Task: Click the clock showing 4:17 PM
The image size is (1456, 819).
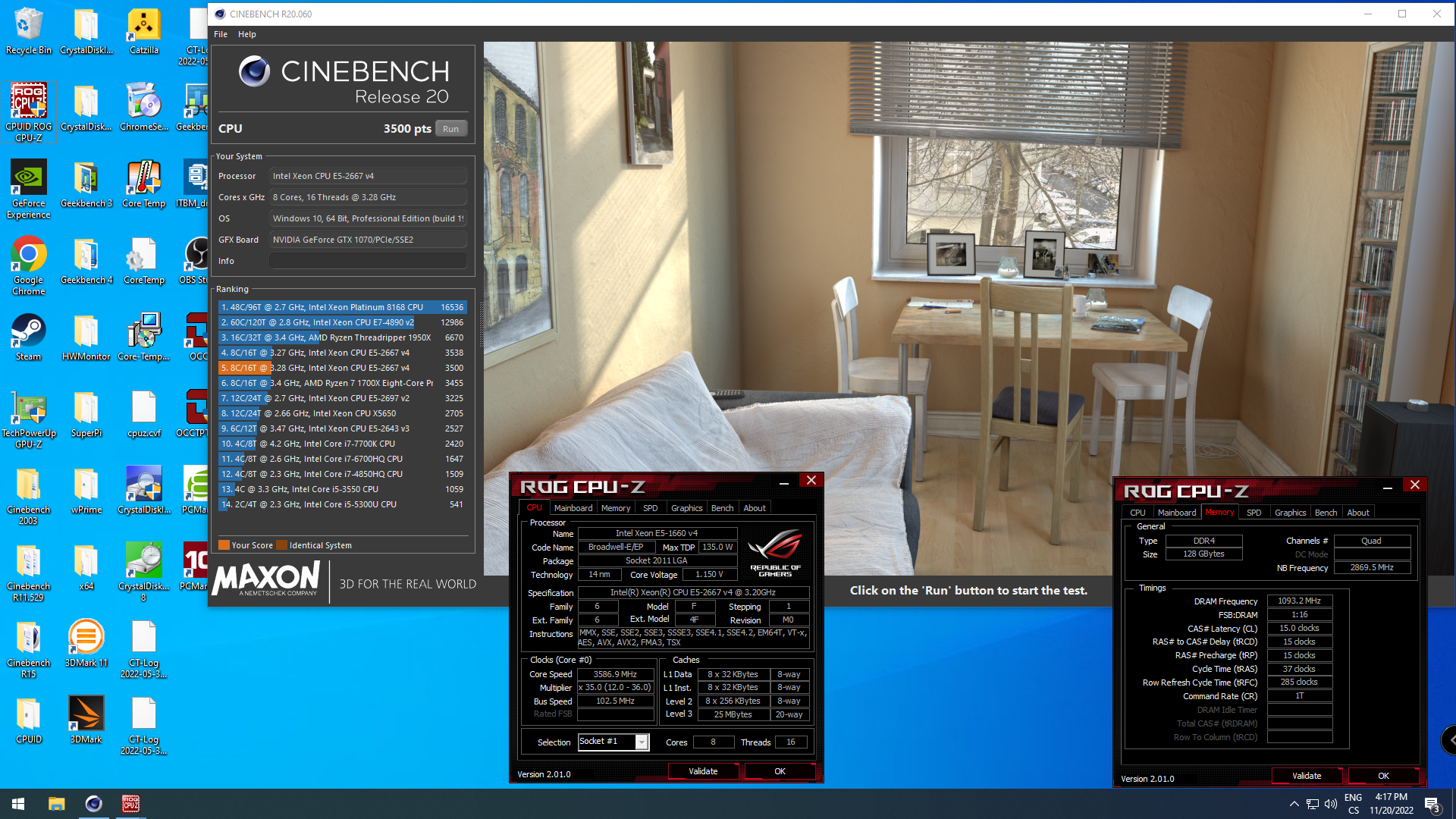Action: tap(1391, 797)
